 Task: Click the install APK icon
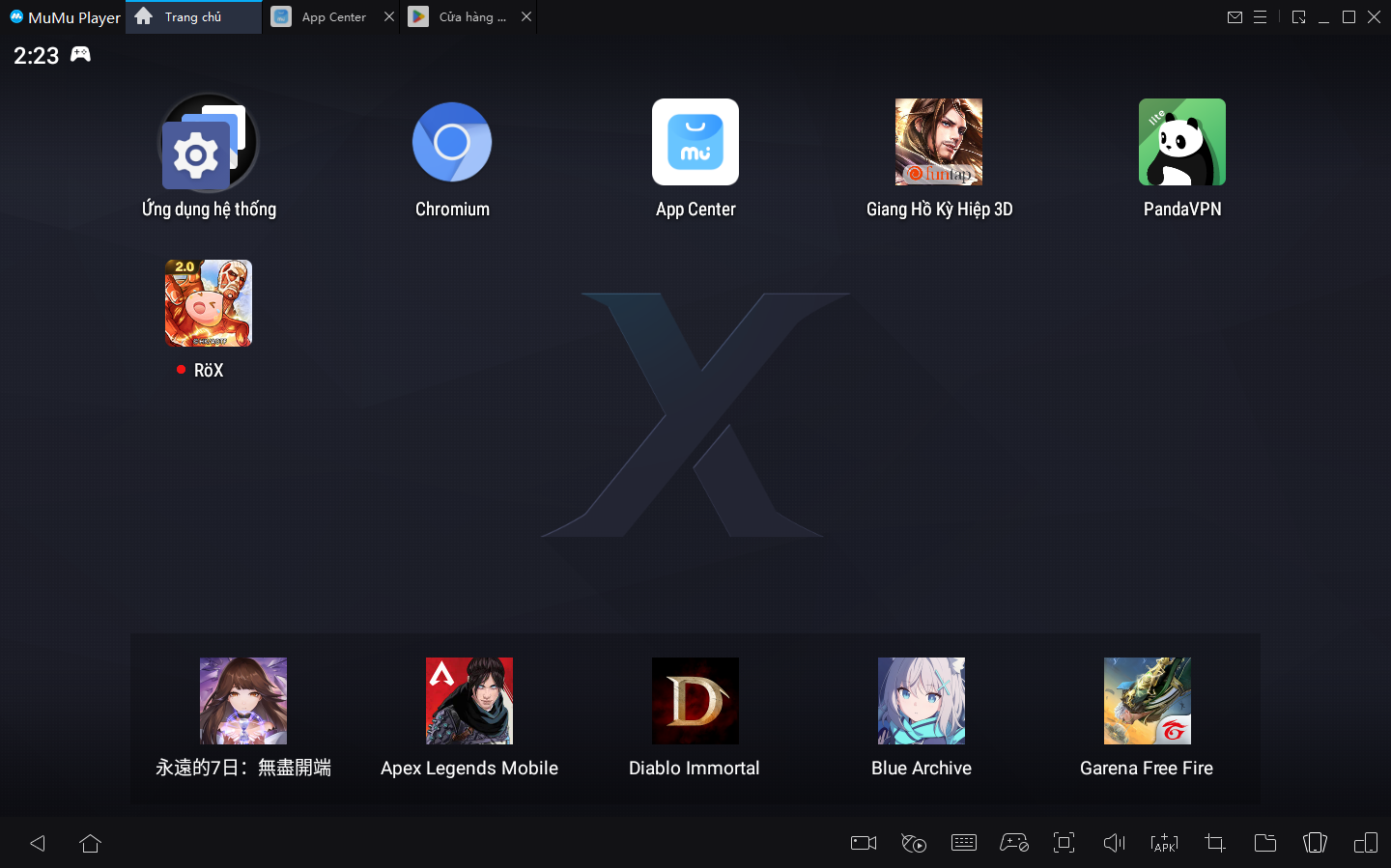1164,843
